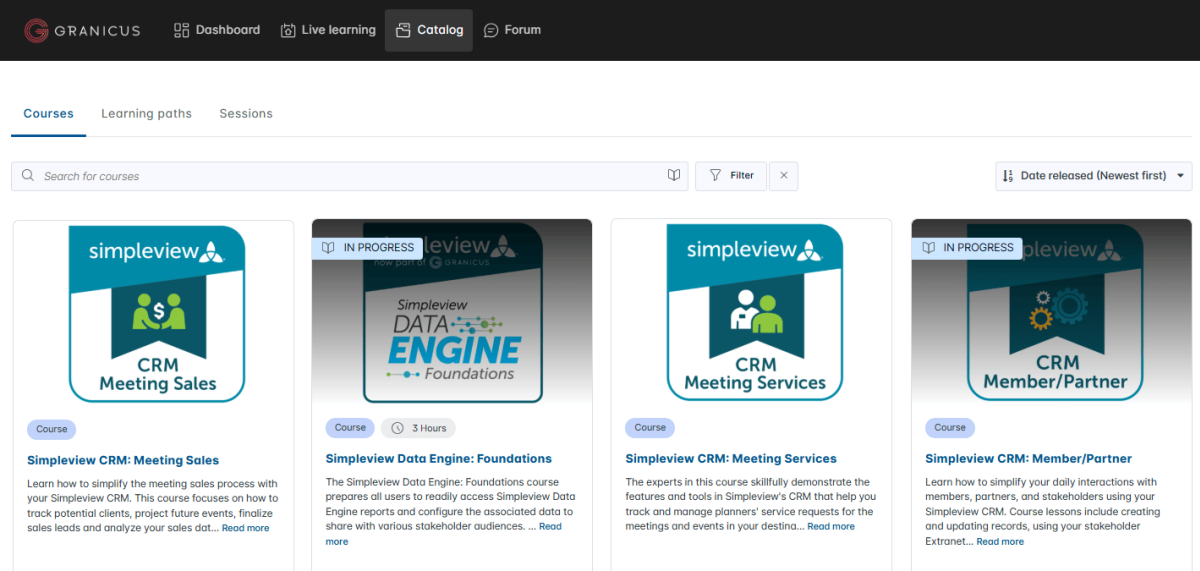Image resolution: width=1200 pixels, height=571 pixels.
Task: Click Read more on Meeting Services description
Action: click(830, 527)
